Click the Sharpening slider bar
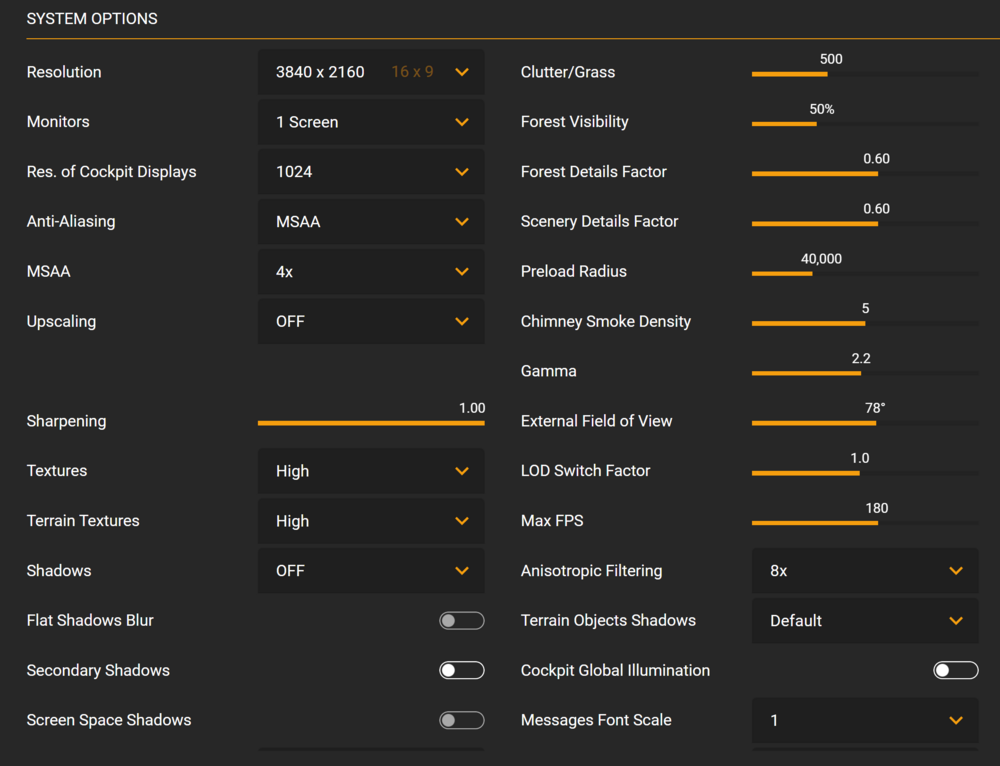The image size is (1000, 766). pos(370,423)
